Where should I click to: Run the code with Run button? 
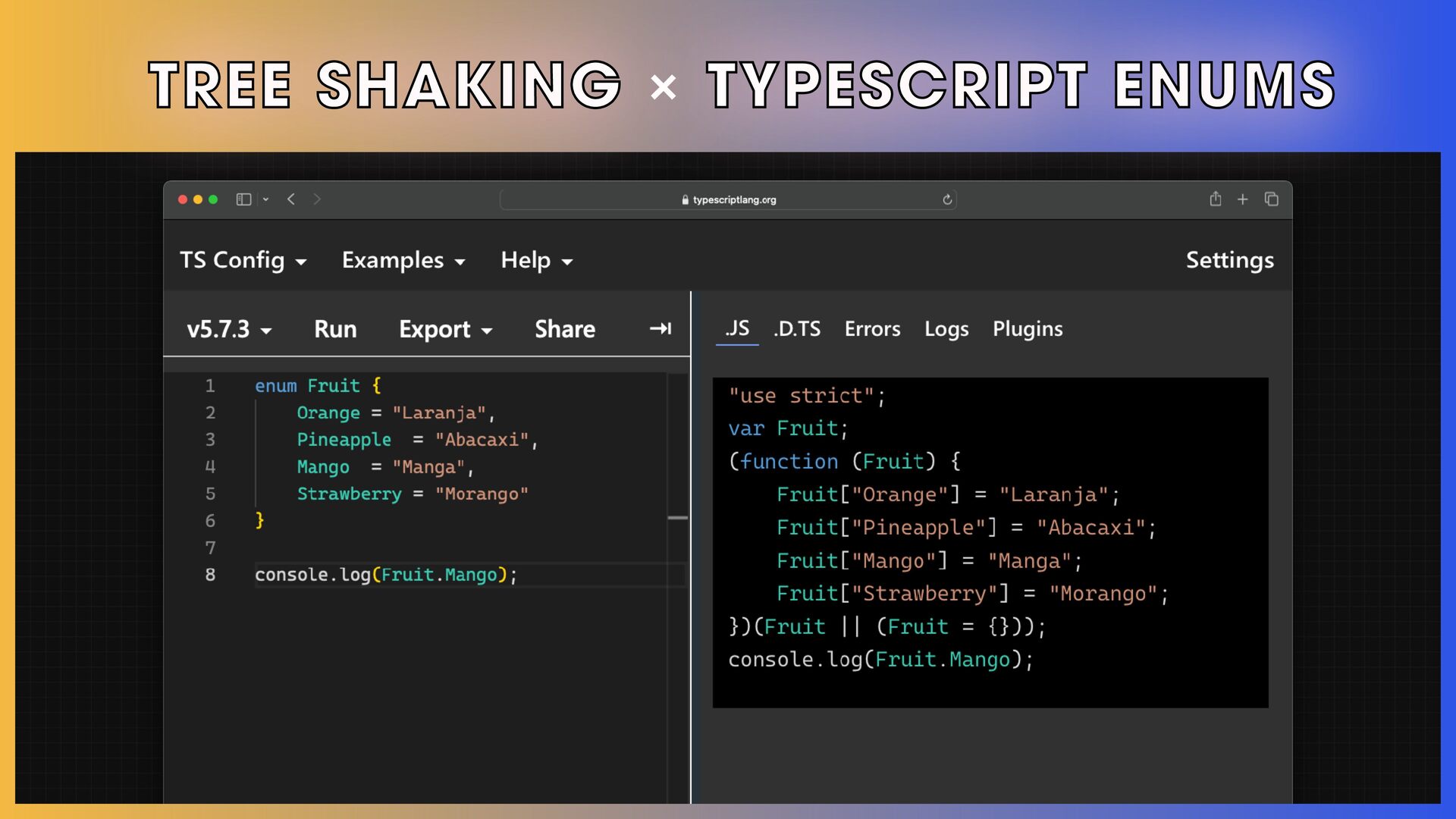point(335,329)
